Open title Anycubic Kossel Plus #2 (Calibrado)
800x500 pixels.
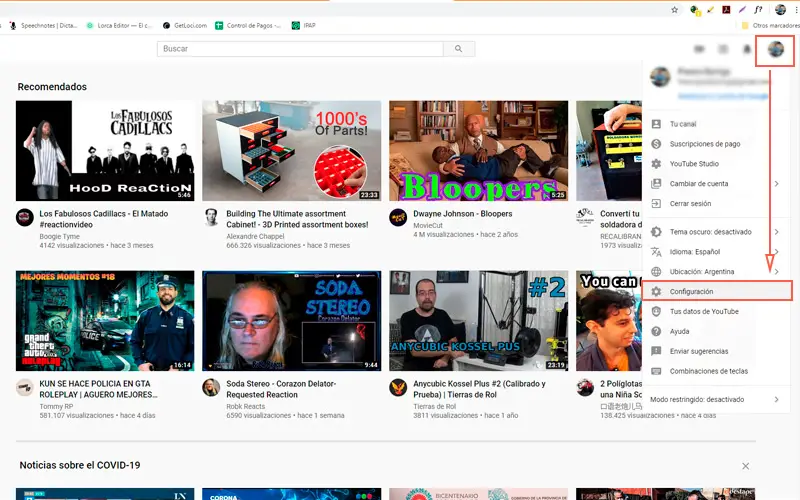click(479, 389)
